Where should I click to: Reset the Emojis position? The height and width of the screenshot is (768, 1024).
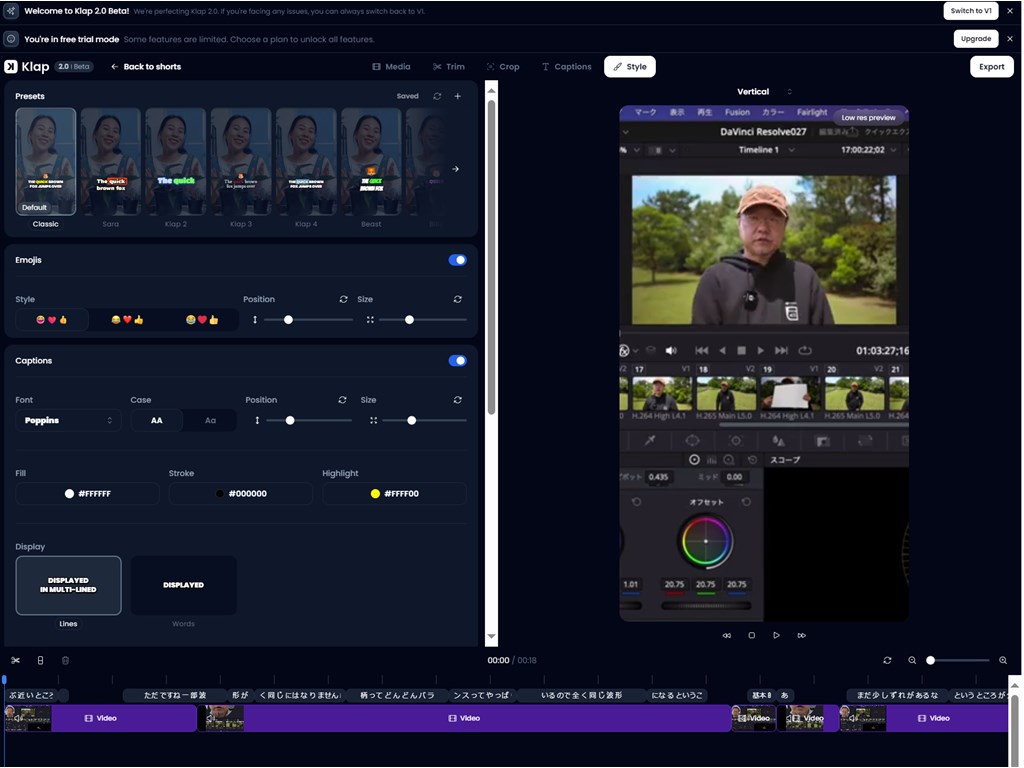coord(344,299)
